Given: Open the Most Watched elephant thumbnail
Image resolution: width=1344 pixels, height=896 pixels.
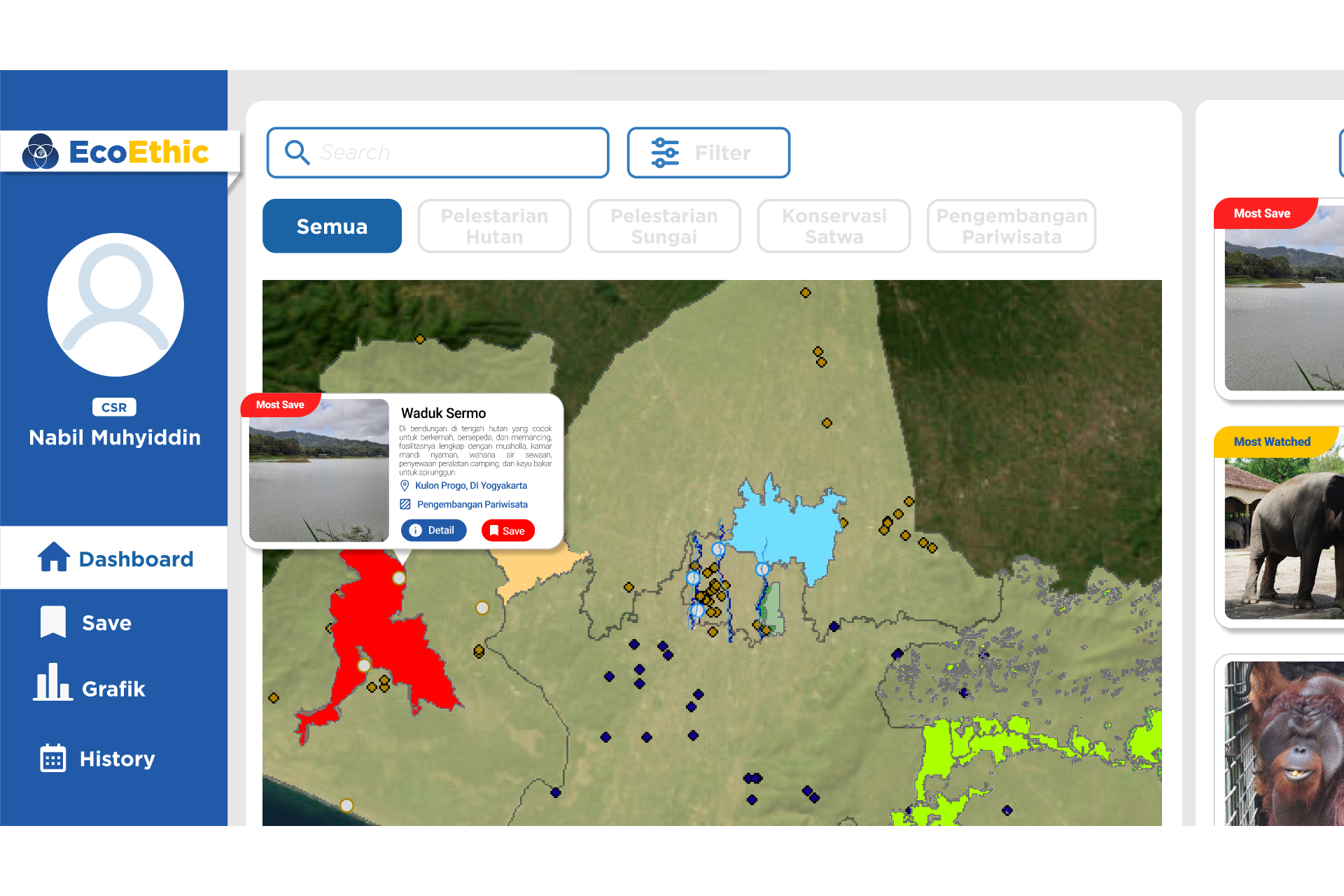Looking at the screenshot, I should (1284, 539).
